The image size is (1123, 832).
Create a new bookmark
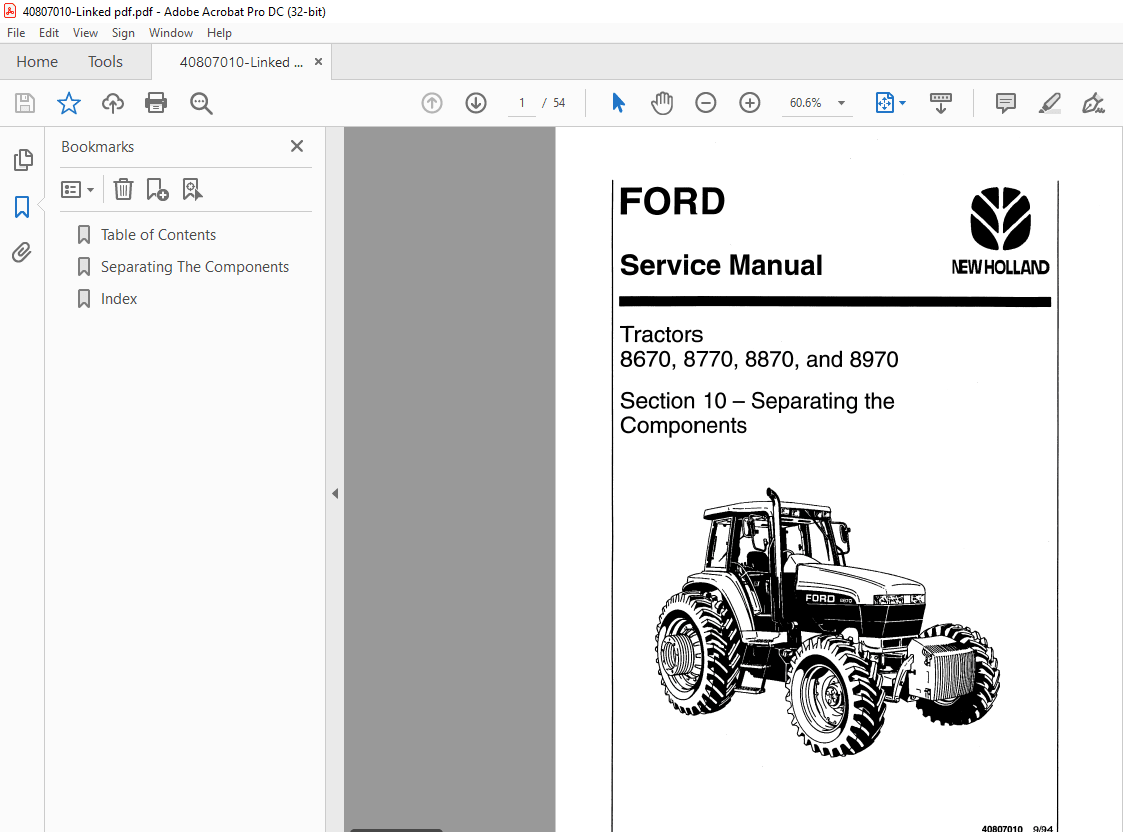pos(157,189)
